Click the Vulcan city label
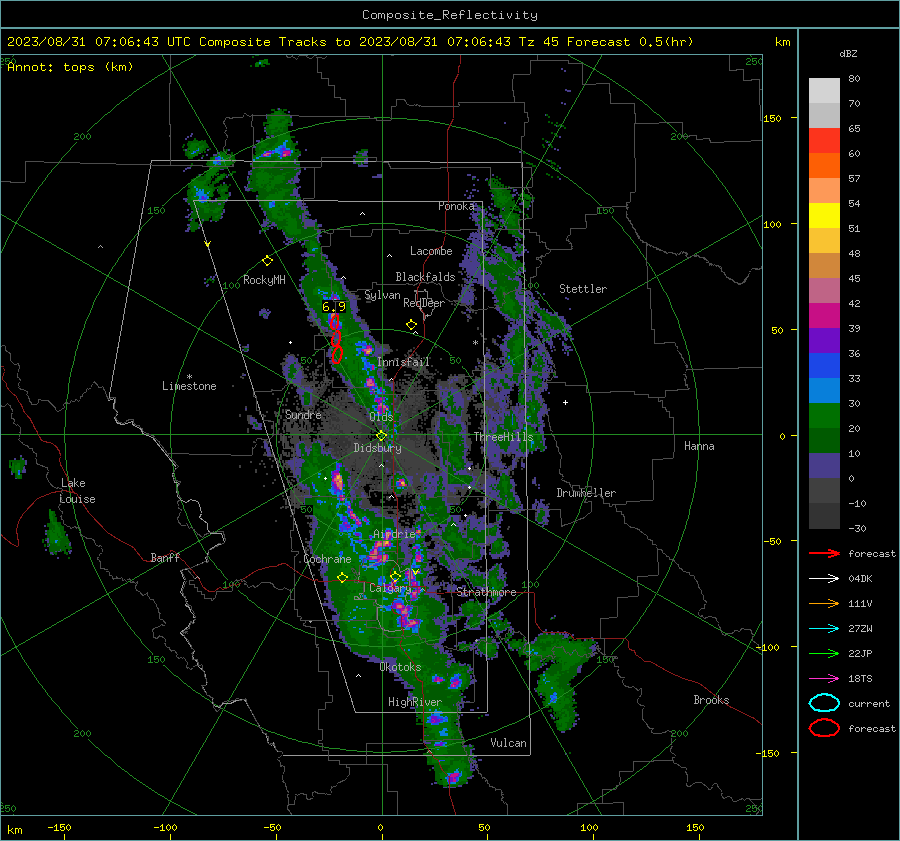Screen dimensions: 900x841 tap(508, 743)
